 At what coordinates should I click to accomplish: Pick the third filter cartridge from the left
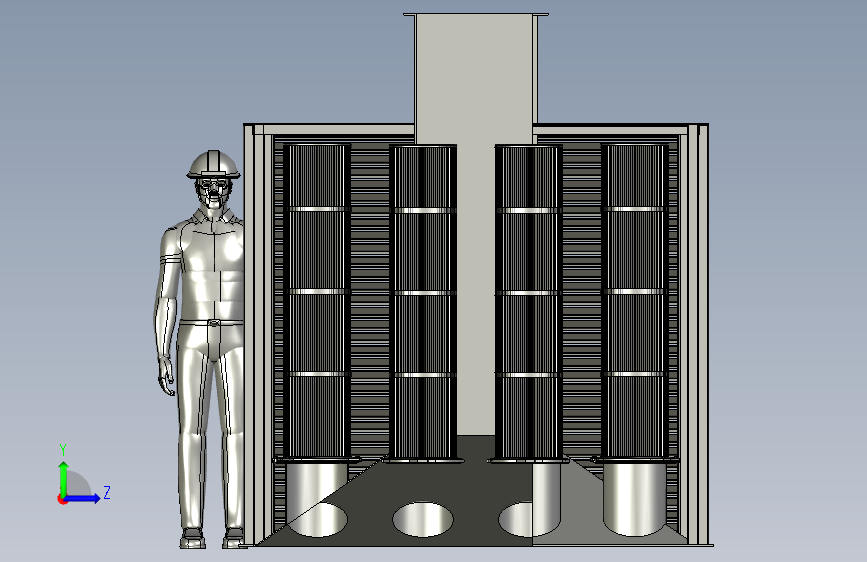[x=529, y=302]
